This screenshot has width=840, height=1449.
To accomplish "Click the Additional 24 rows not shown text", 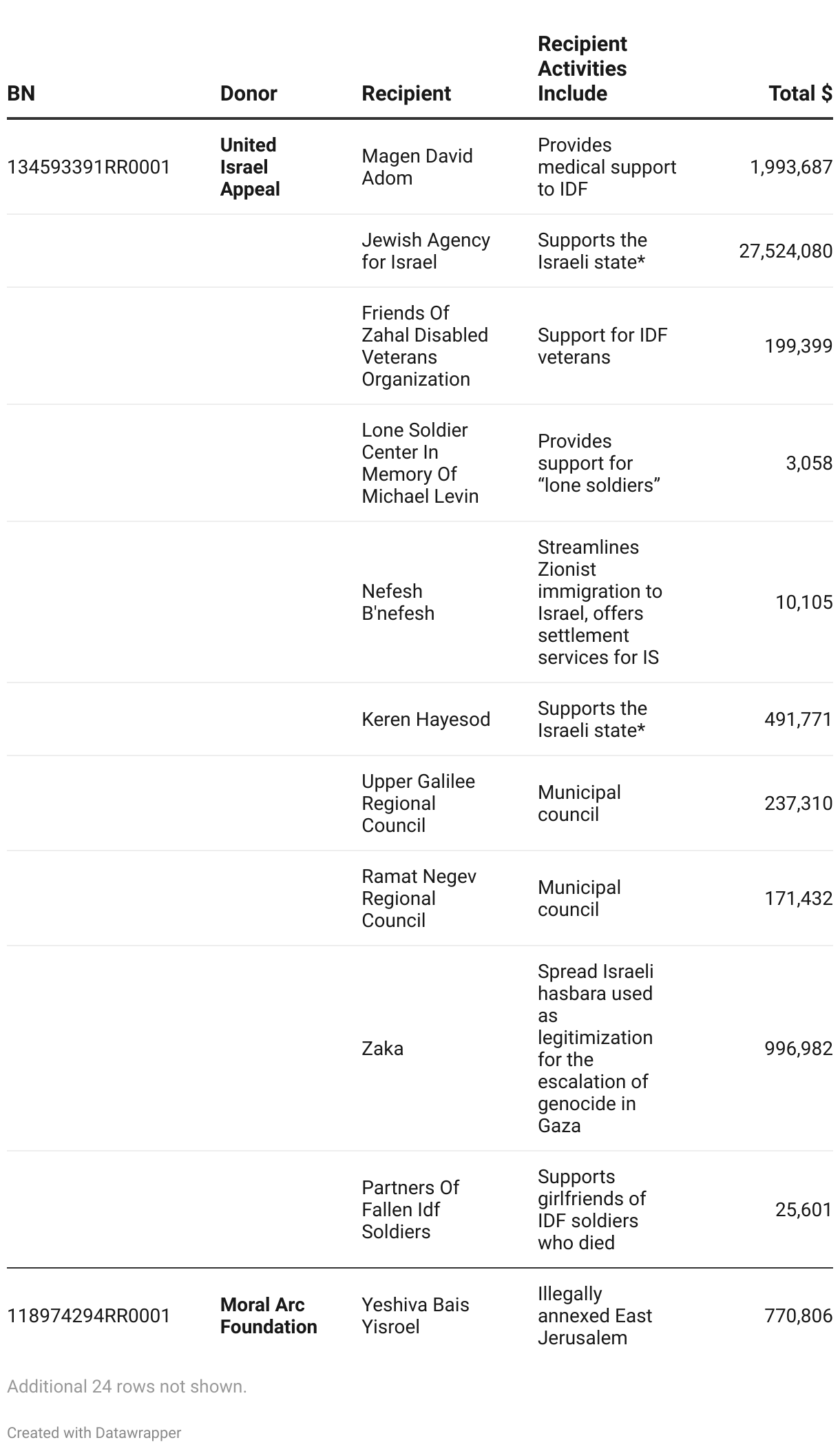I will click(x=127, y=1386).
